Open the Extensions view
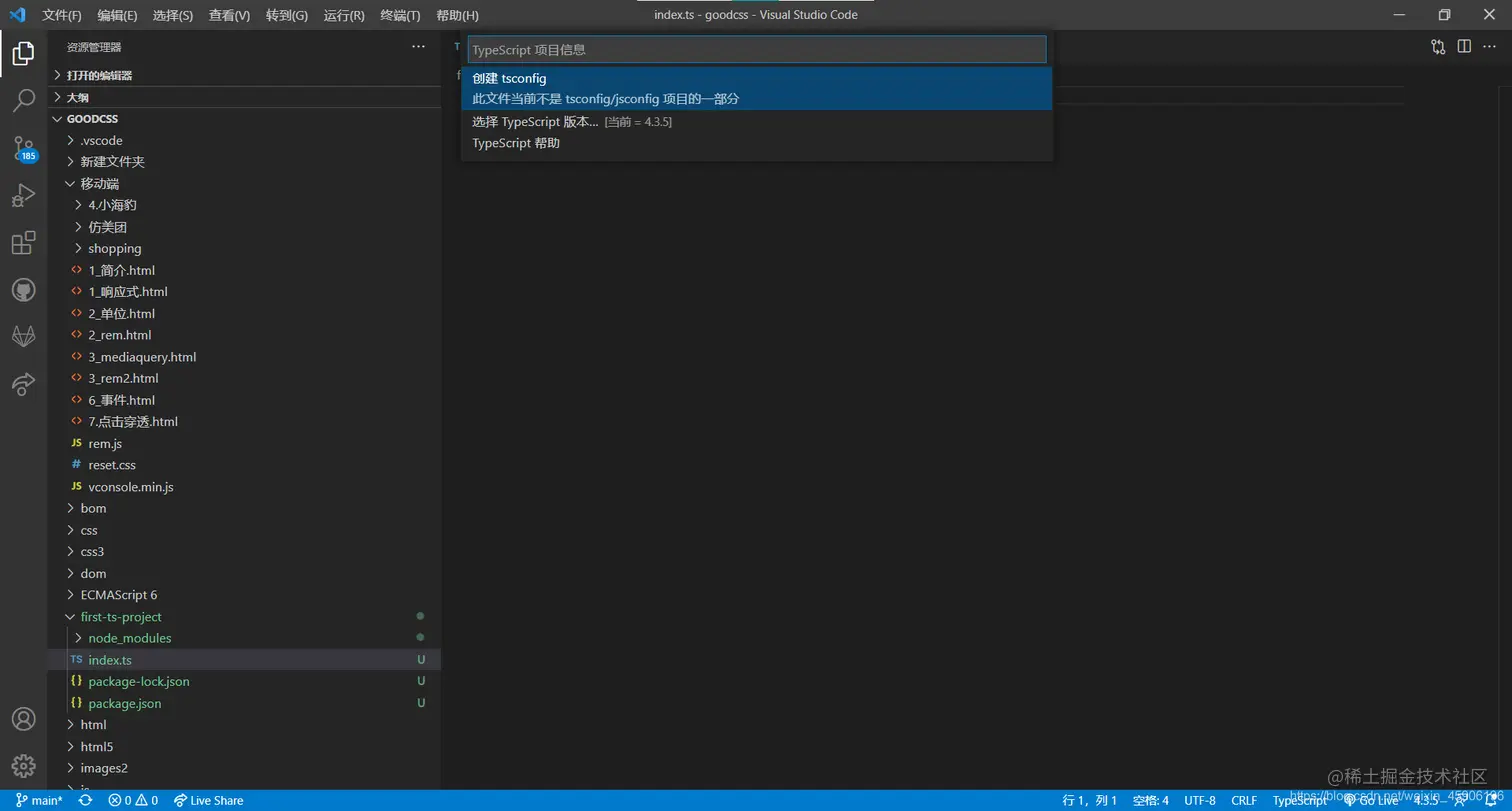1512x811 pixels. [23, 243]
